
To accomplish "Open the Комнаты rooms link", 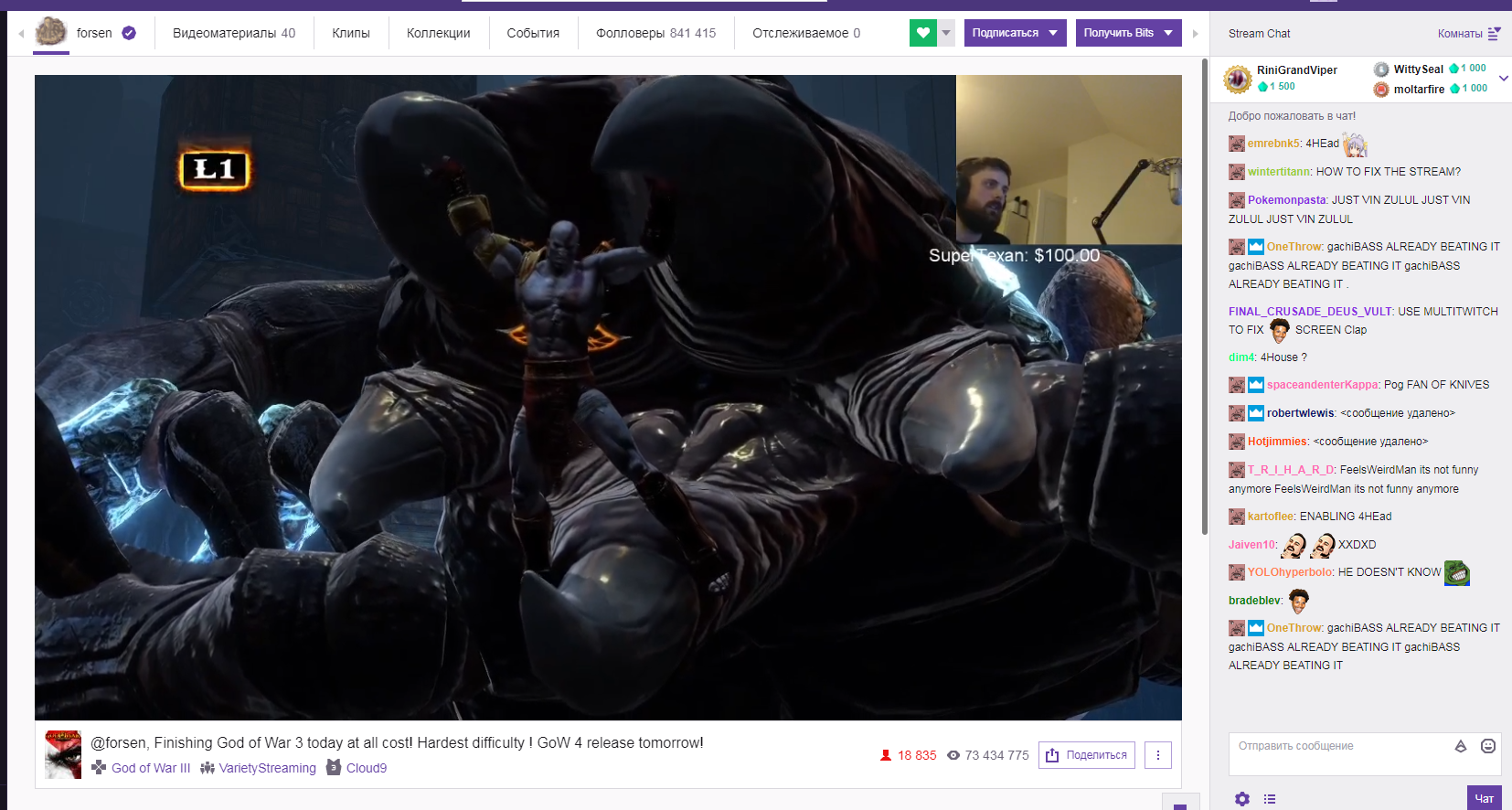I will [1469, 34].
